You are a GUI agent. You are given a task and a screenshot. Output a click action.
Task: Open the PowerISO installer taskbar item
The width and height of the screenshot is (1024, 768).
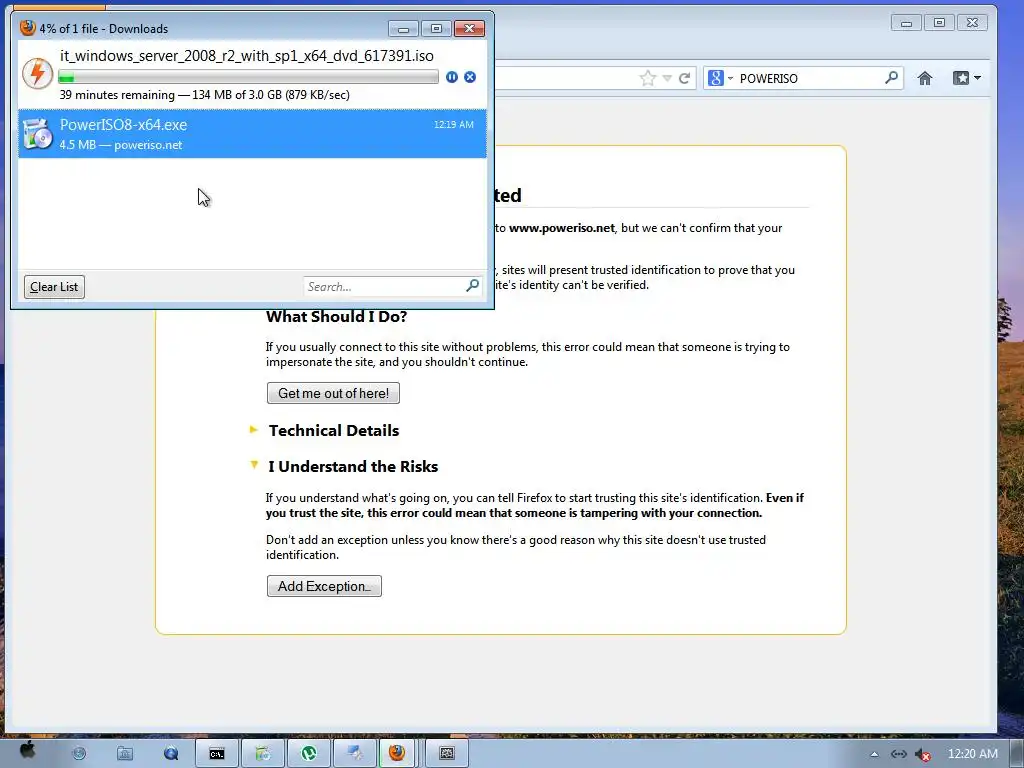(263, 754)
